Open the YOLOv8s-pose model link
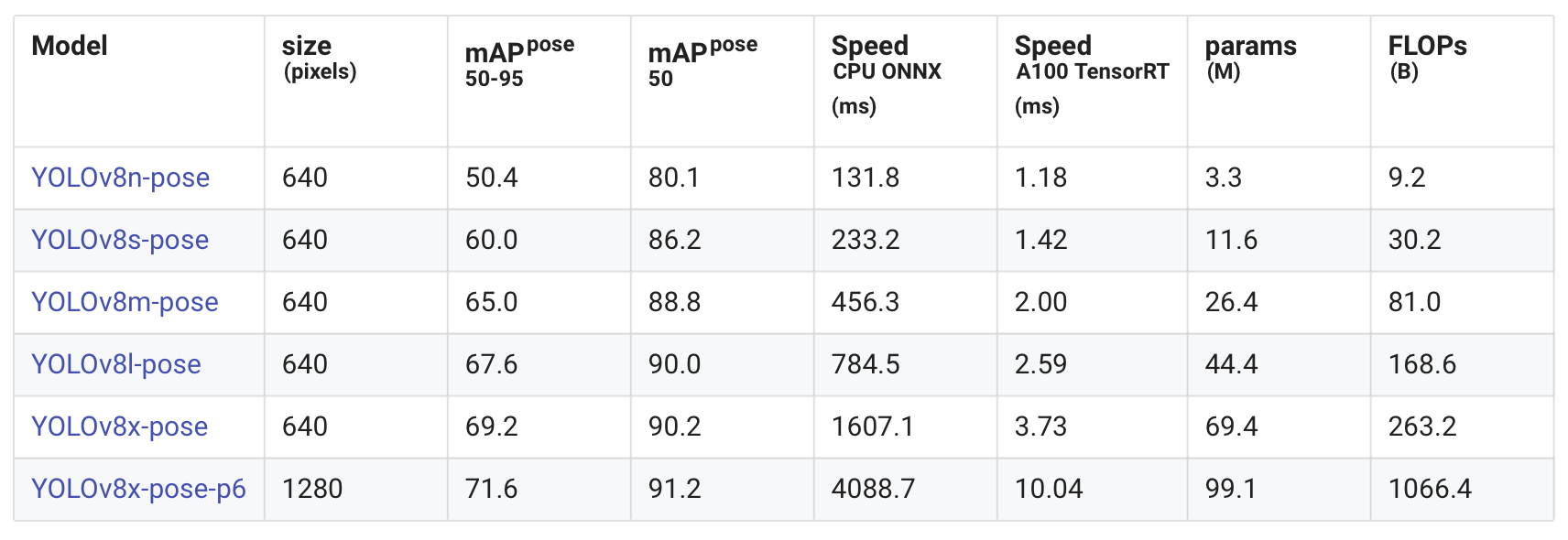 (x=120, y=240)
